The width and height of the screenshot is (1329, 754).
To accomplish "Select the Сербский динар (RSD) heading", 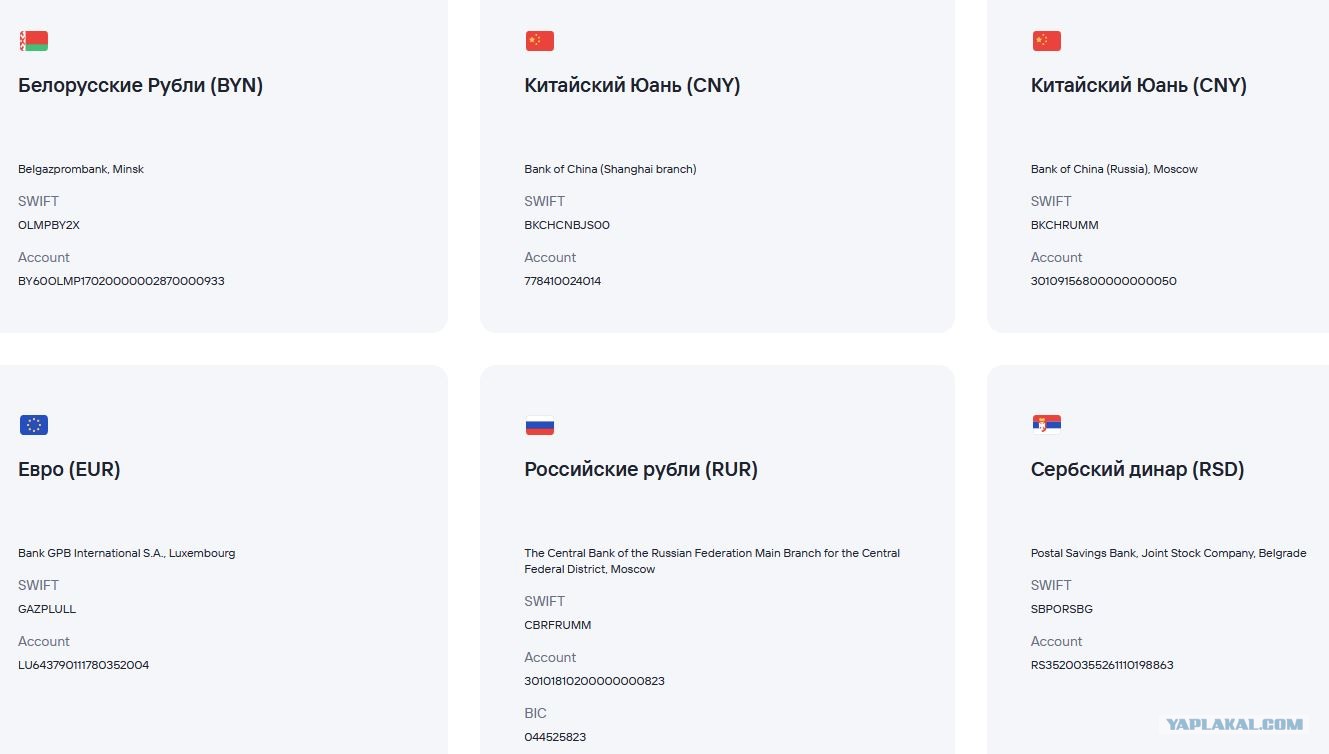I will pos(1138,470).
